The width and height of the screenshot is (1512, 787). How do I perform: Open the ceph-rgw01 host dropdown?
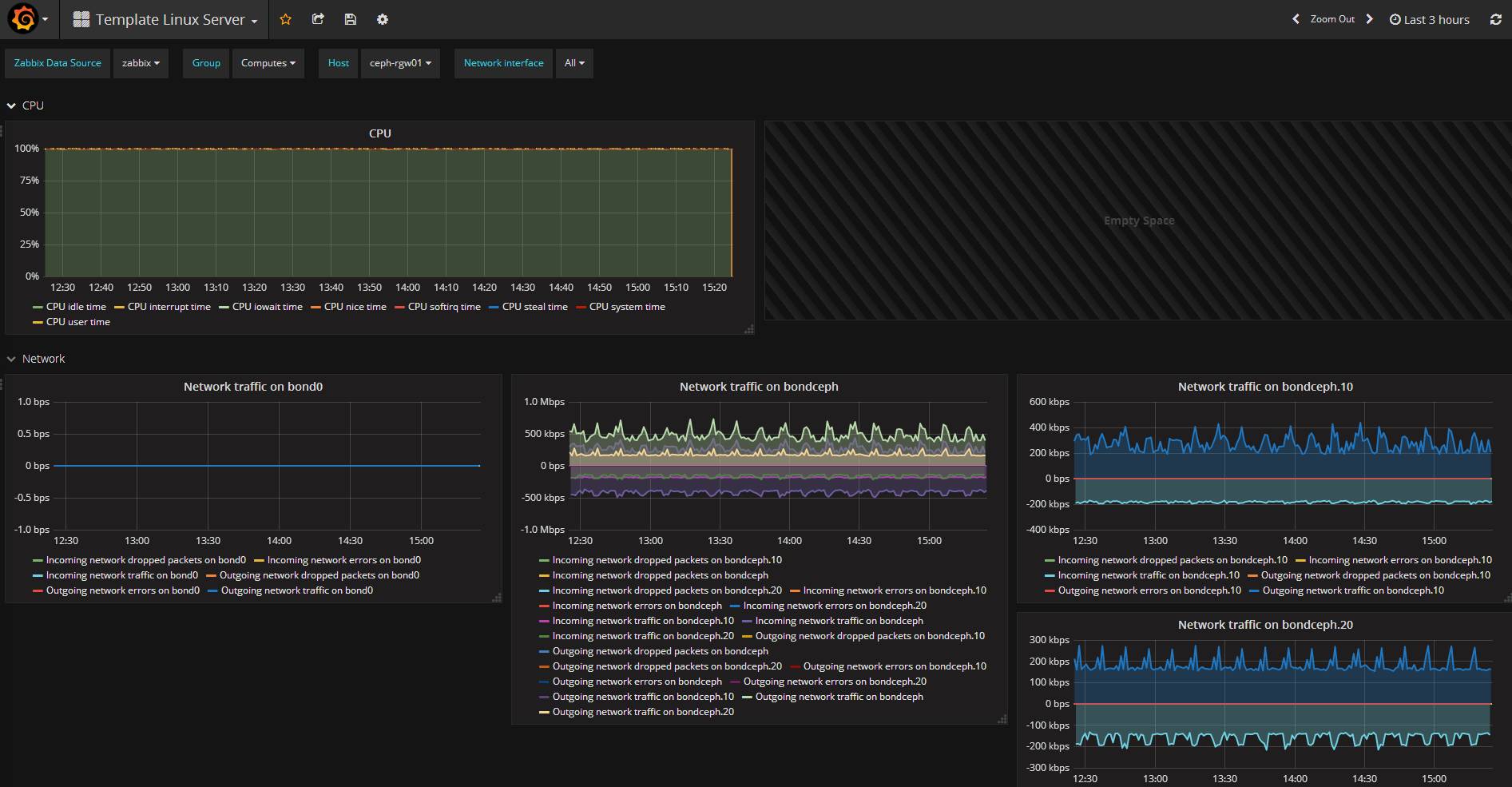pyautogui.click(x=400, y=63)
